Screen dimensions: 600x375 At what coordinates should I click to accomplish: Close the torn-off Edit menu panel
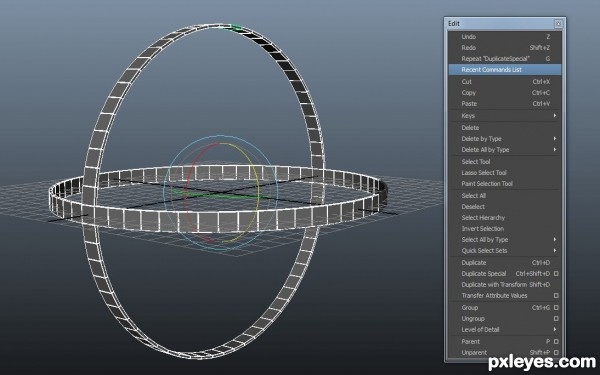click(558, 24)
